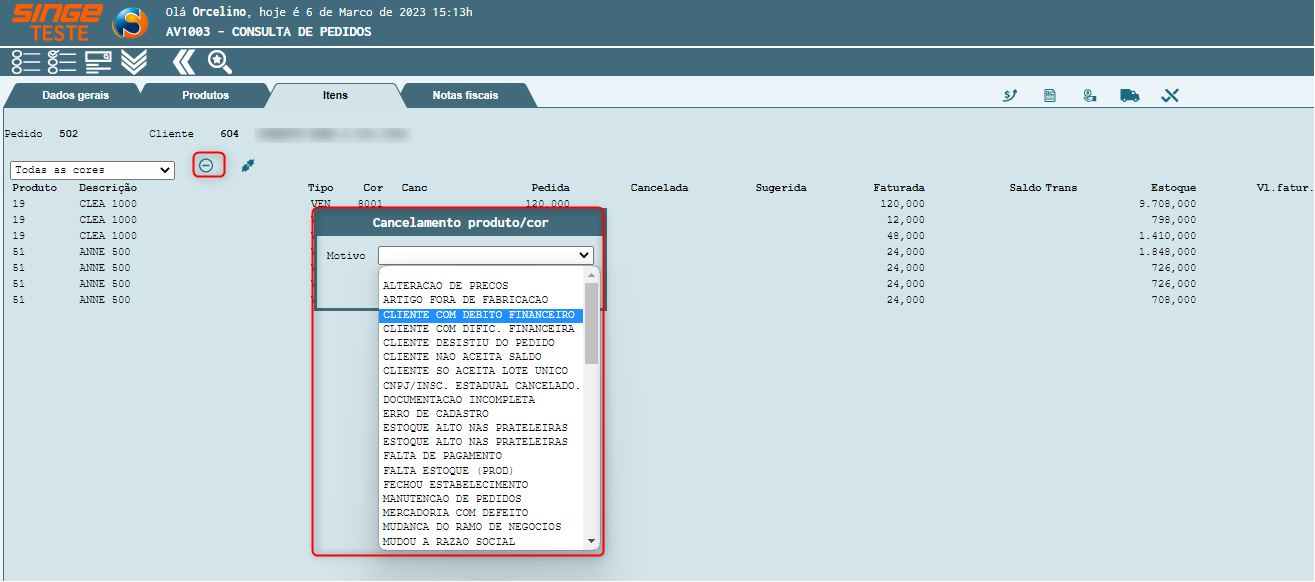This screenshot has width=1315, height=582.
Task: Click the Estoque value 9.708,000
Action: (x=1167, y=204)
